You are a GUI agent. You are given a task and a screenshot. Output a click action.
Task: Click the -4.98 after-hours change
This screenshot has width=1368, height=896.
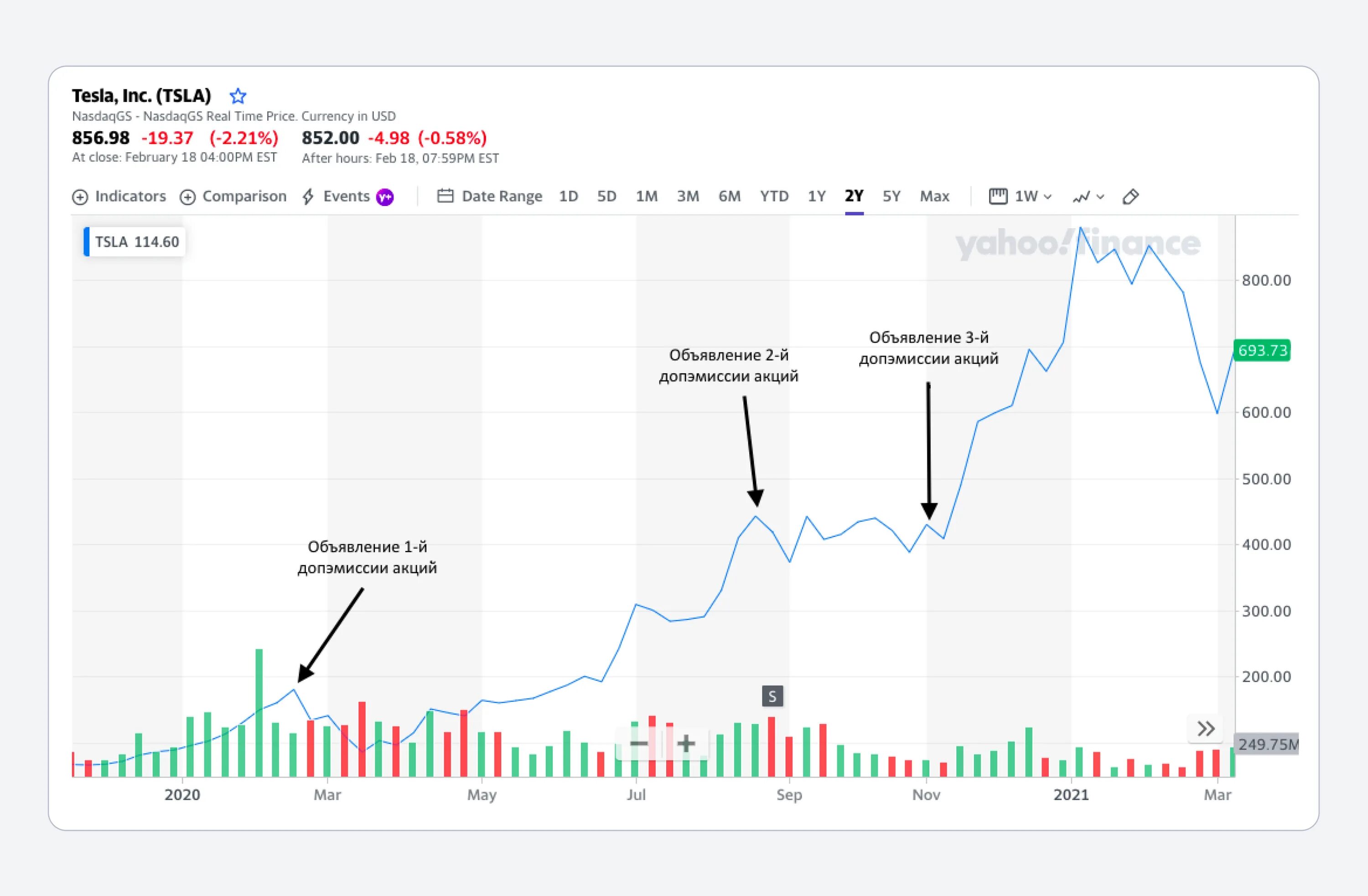(389, 138)
